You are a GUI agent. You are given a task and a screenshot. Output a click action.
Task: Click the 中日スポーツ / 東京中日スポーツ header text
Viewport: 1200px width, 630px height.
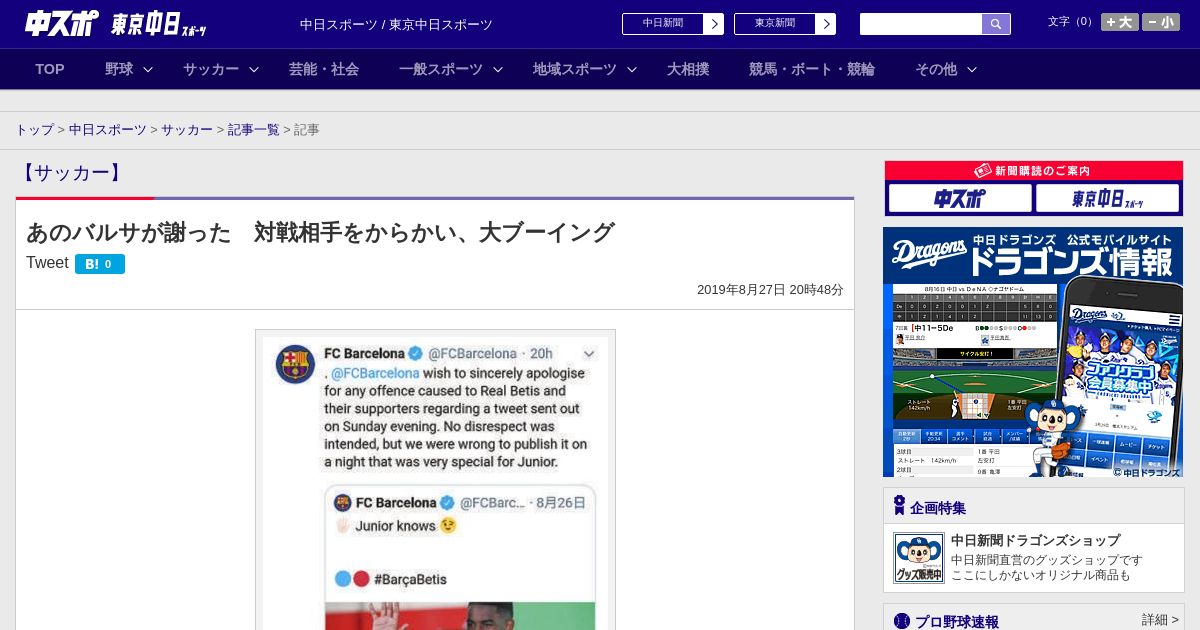396,24
